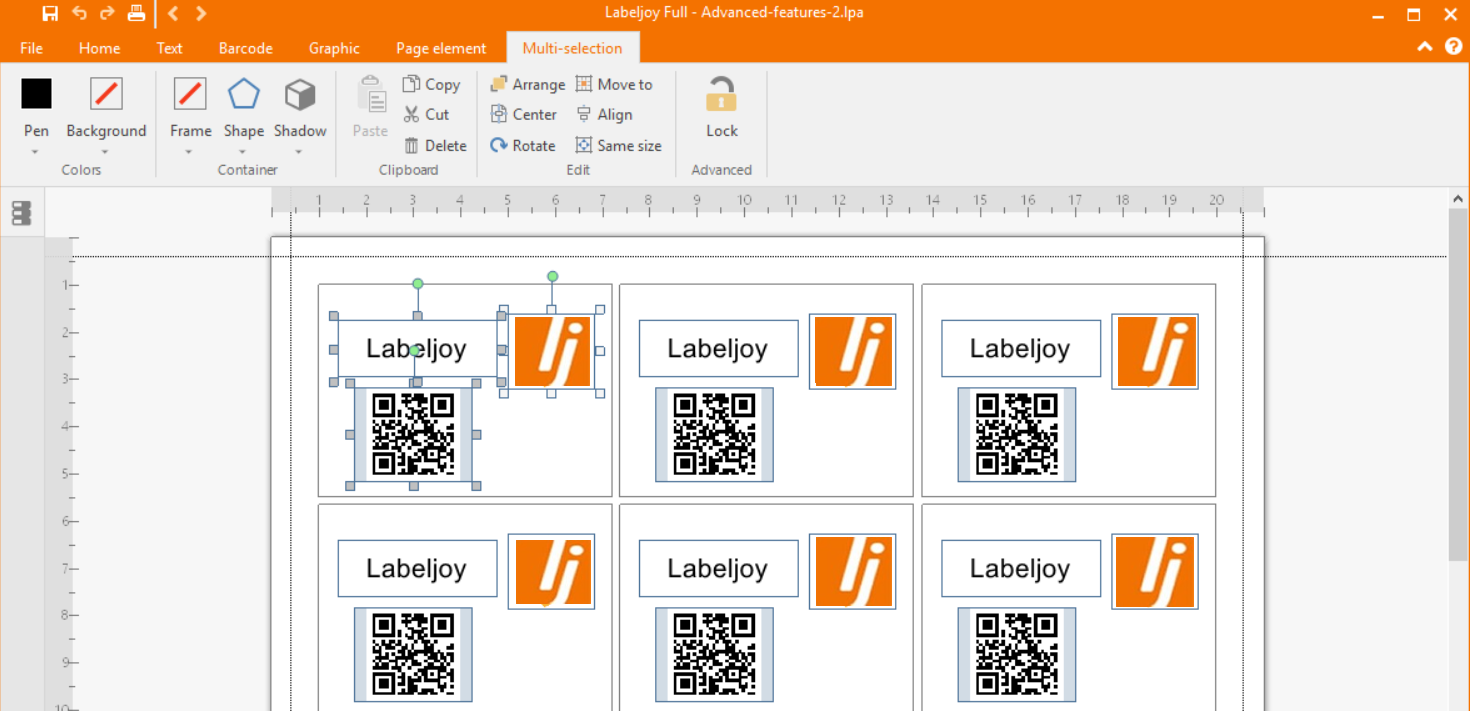Click the selected QR code in first label
This screenshot has height=711, width=1470.
pos(413,434)
